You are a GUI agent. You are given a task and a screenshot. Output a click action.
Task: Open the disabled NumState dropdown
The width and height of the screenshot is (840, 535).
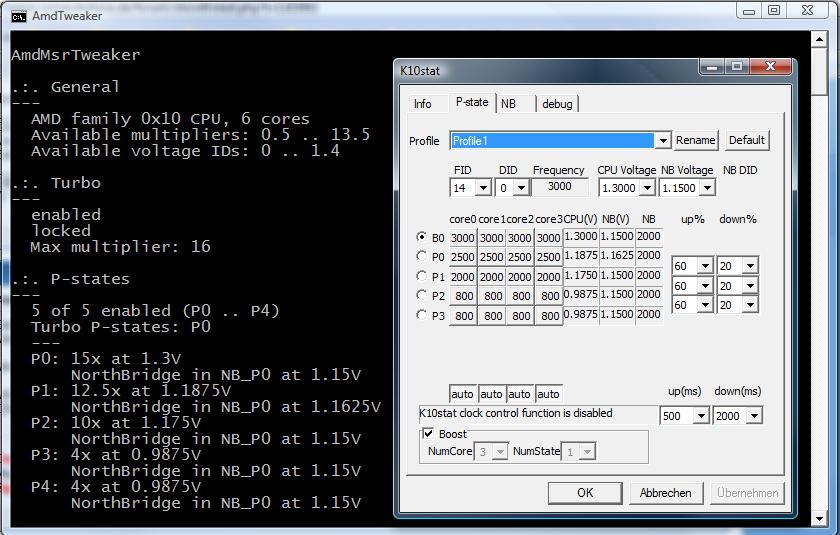click(587, 451)
